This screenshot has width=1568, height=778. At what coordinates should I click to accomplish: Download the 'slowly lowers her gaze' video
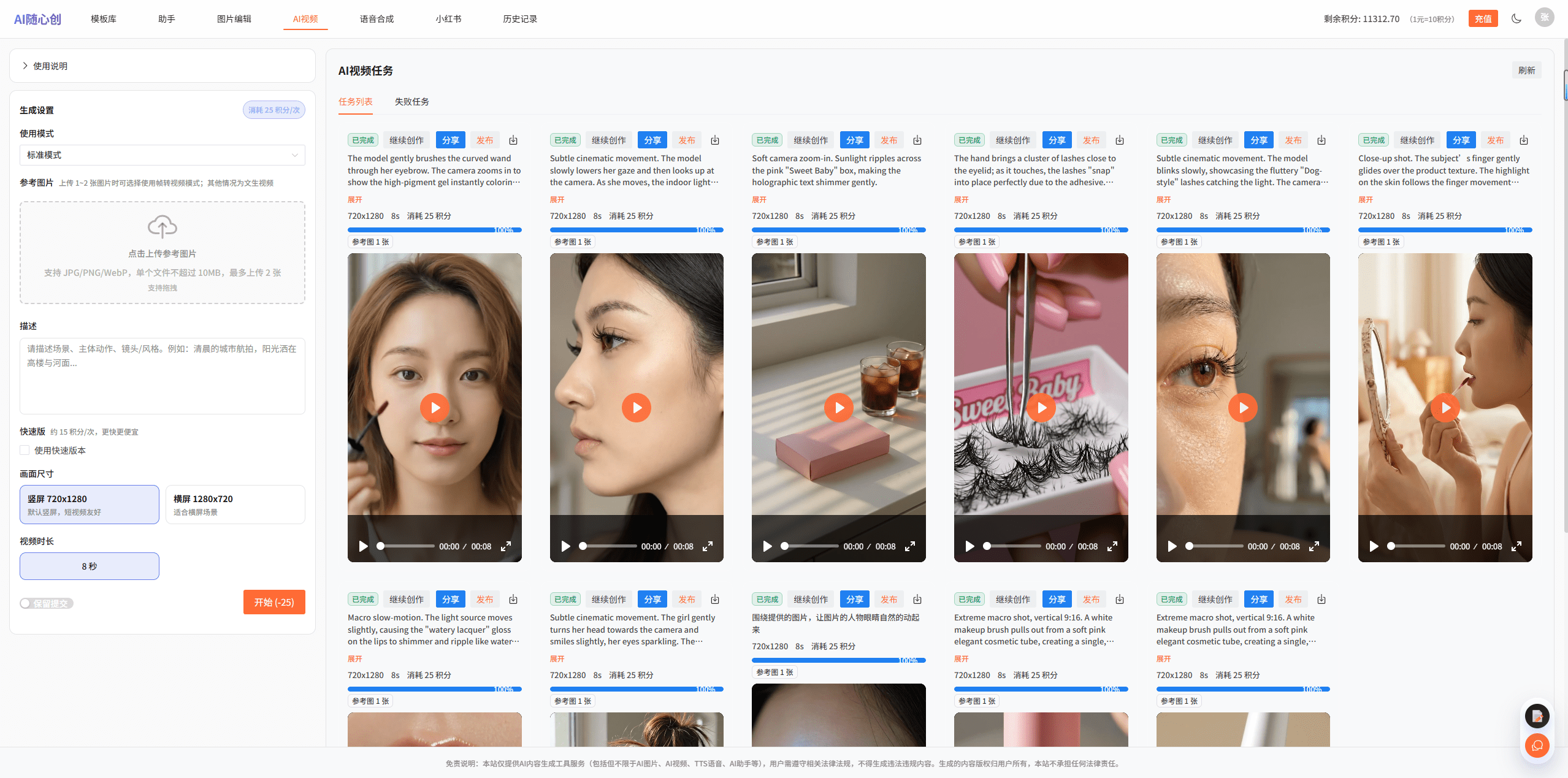click(715, 140)
